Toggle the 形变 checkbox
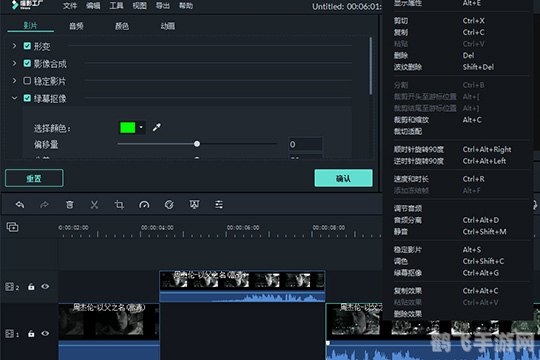Image resolution: width=540 pixels, height=360 pixels. coord(27,46)
